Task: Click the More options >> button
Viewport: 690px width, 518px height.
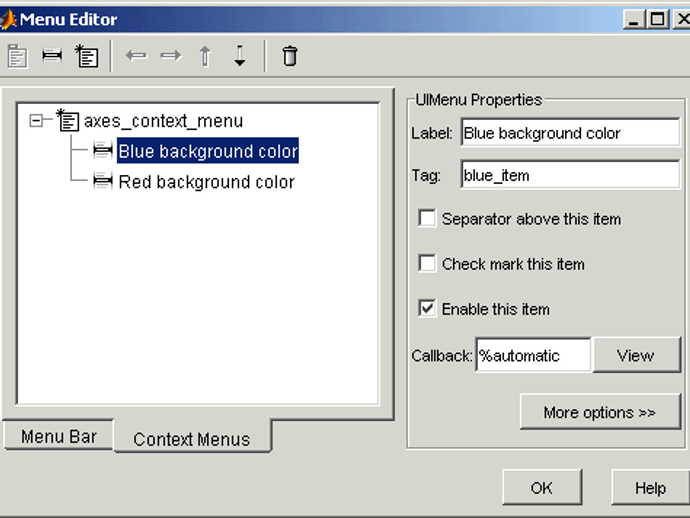Action: pos(600,412)
